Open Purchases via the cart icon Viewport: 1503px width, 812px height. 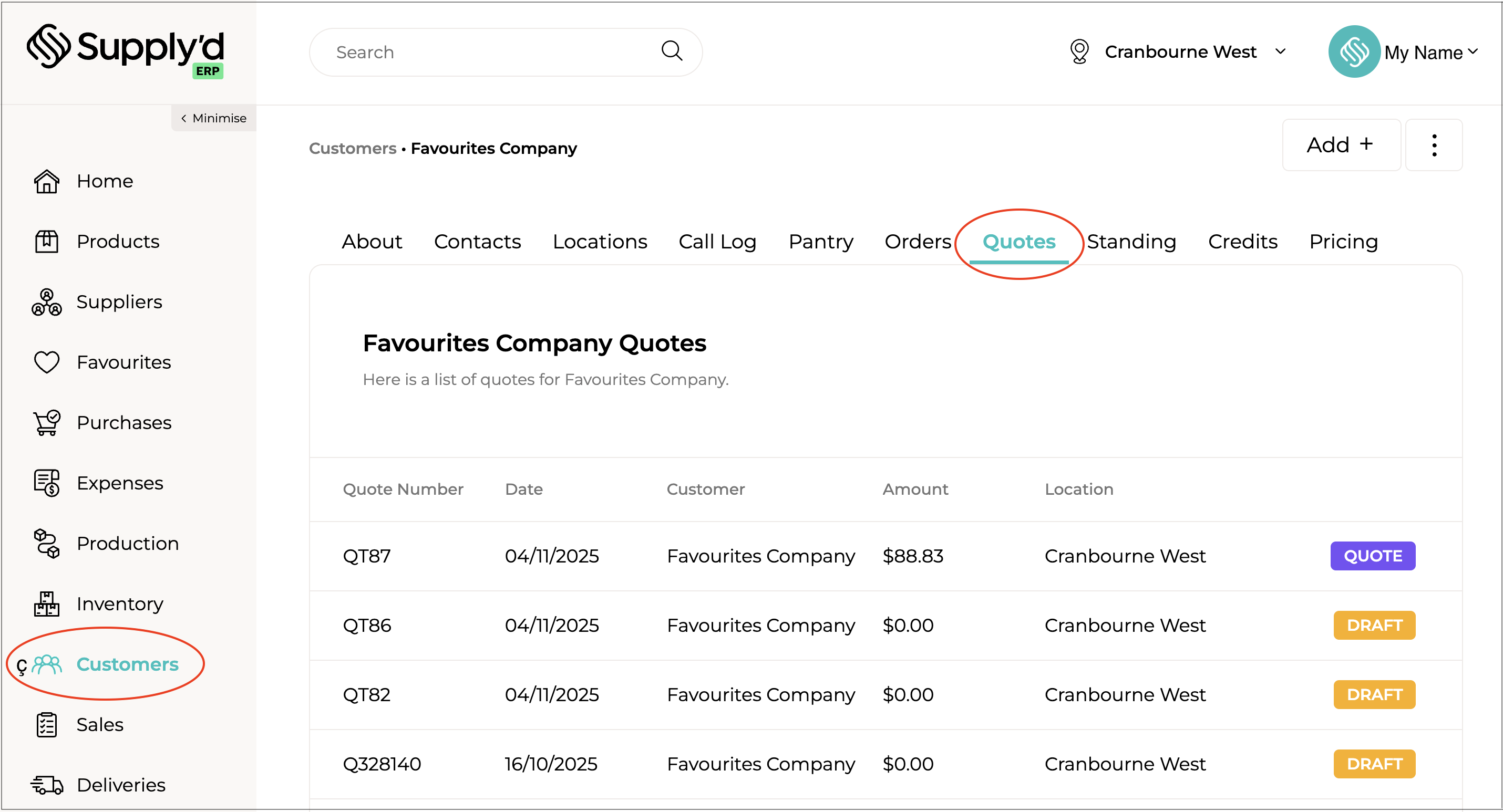click(x=46, y=423)
